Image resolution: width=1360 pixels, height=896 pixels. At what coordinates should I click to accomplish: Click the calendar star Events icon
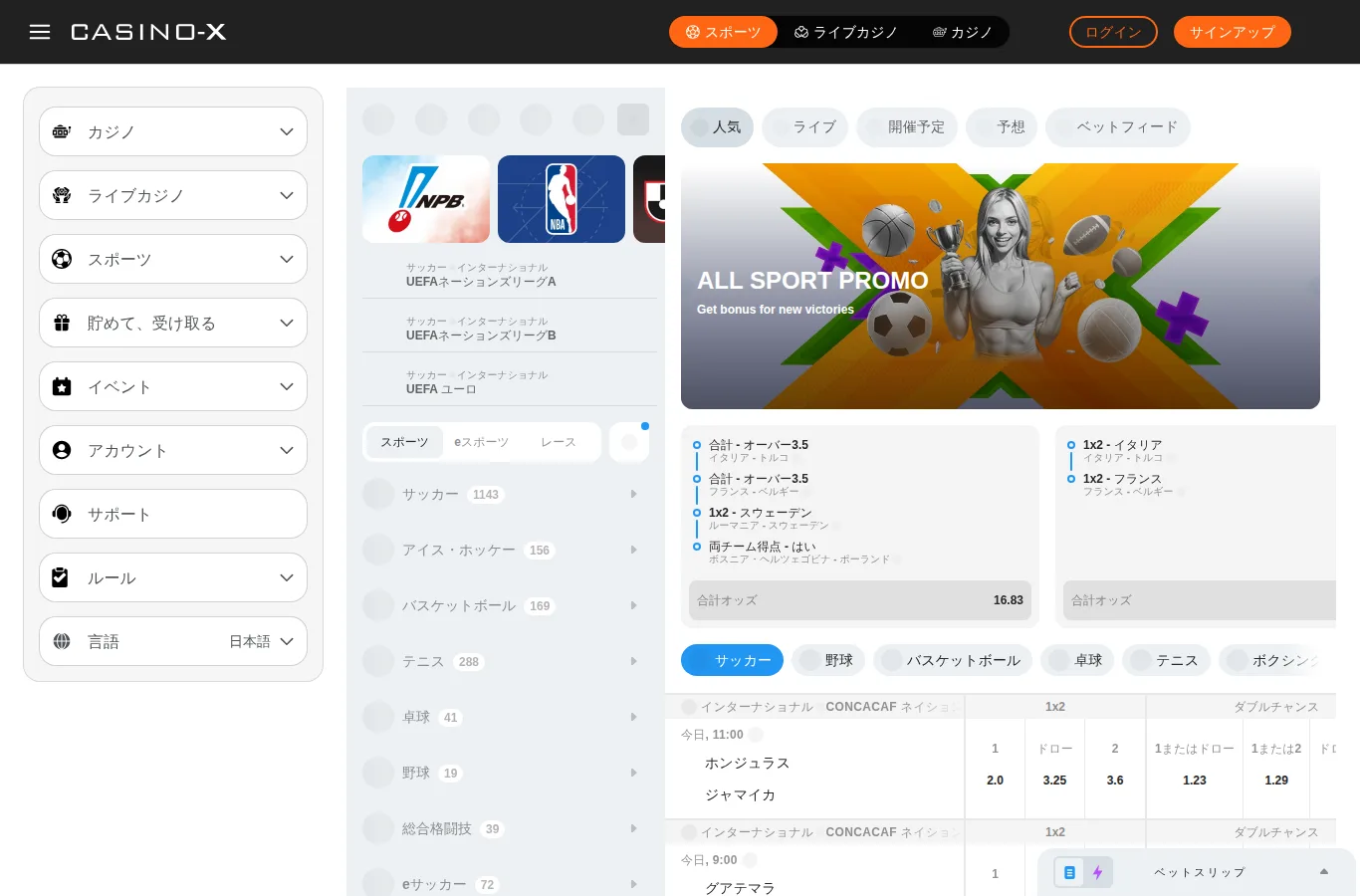click(x=62, y=386)
